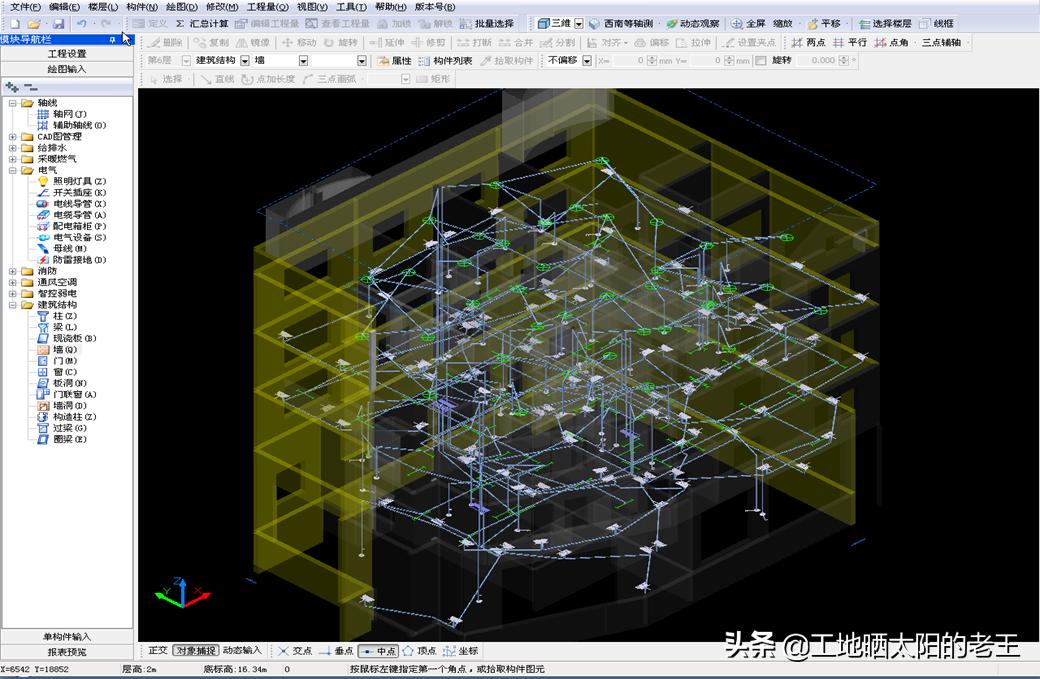Click the 报表预览 button
1040x679 pixels.
pos(67,652)
